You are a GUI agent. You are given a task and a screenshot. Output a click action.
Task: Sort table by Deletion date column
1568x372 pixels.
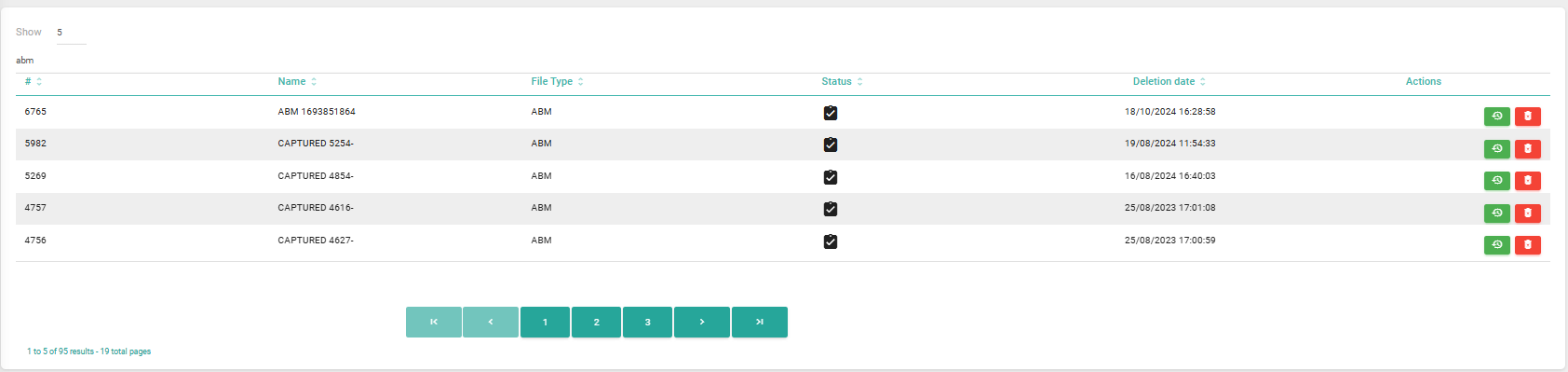(x=1169, y=82)
